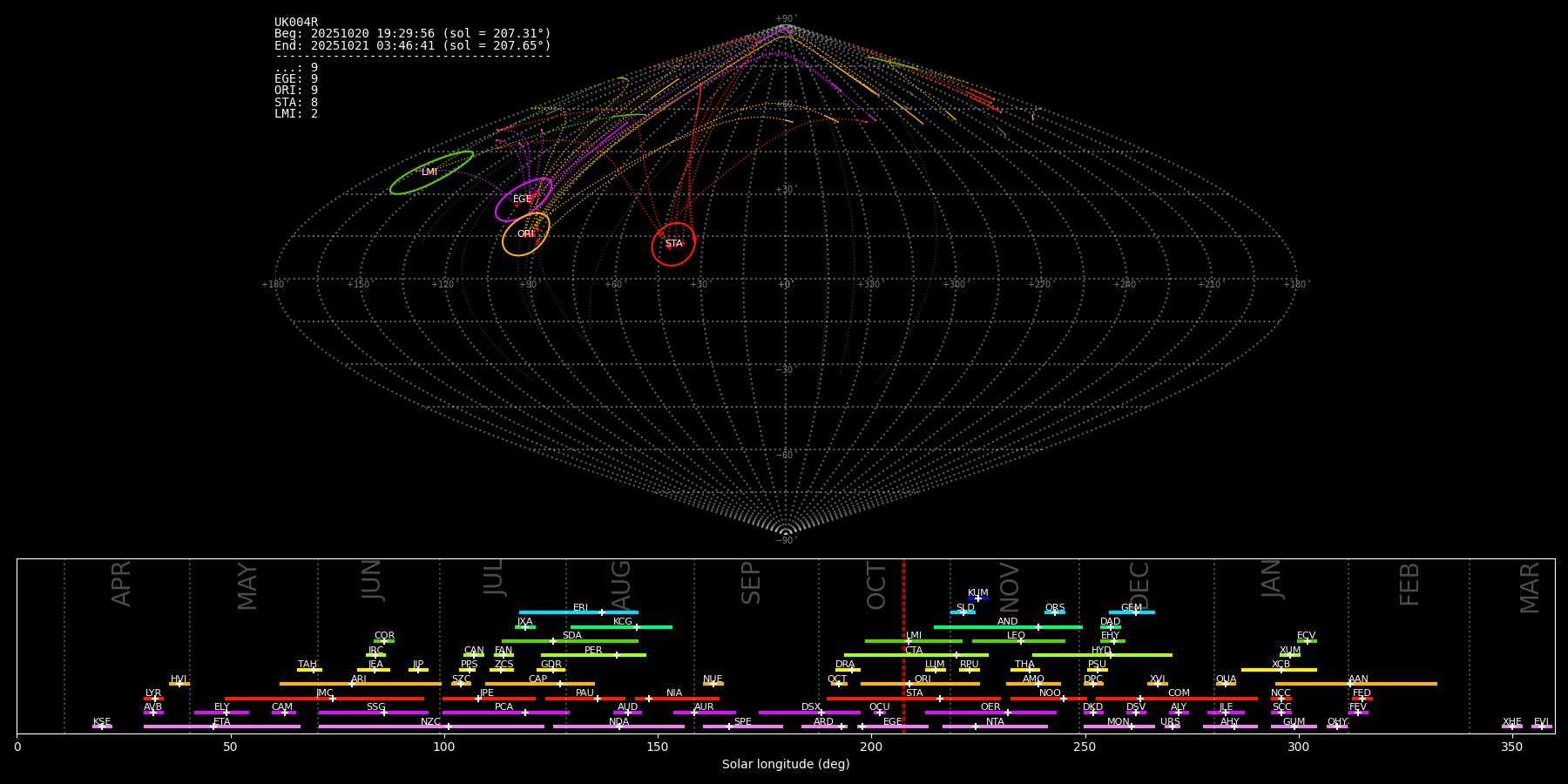
Task: Click the 'STA: 8' count in the legend
Action: point(296,102)
